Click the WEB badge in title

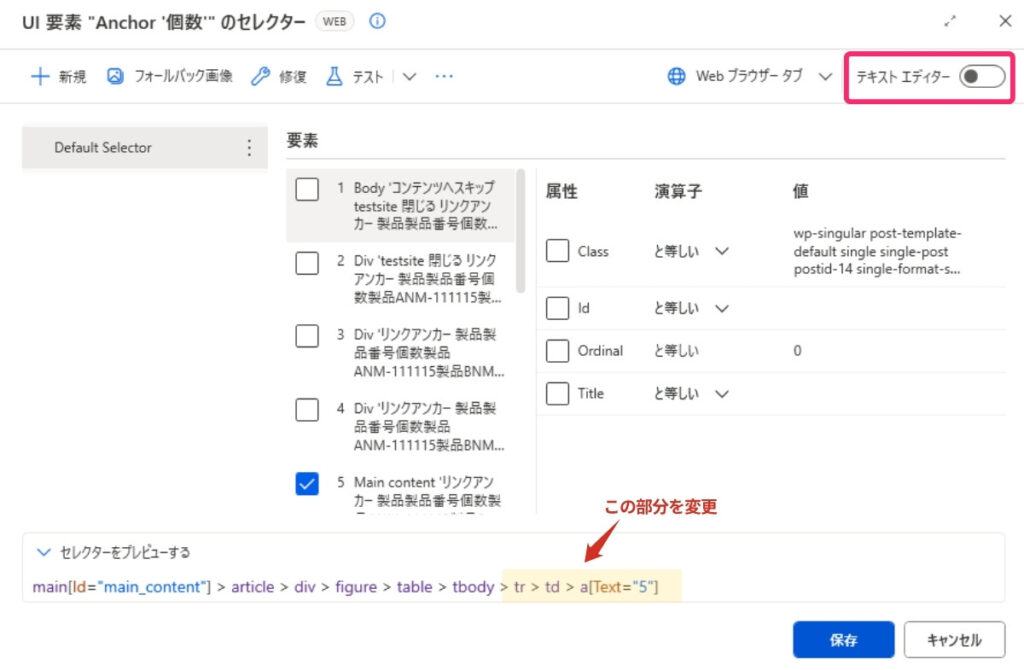click(334, 22)
